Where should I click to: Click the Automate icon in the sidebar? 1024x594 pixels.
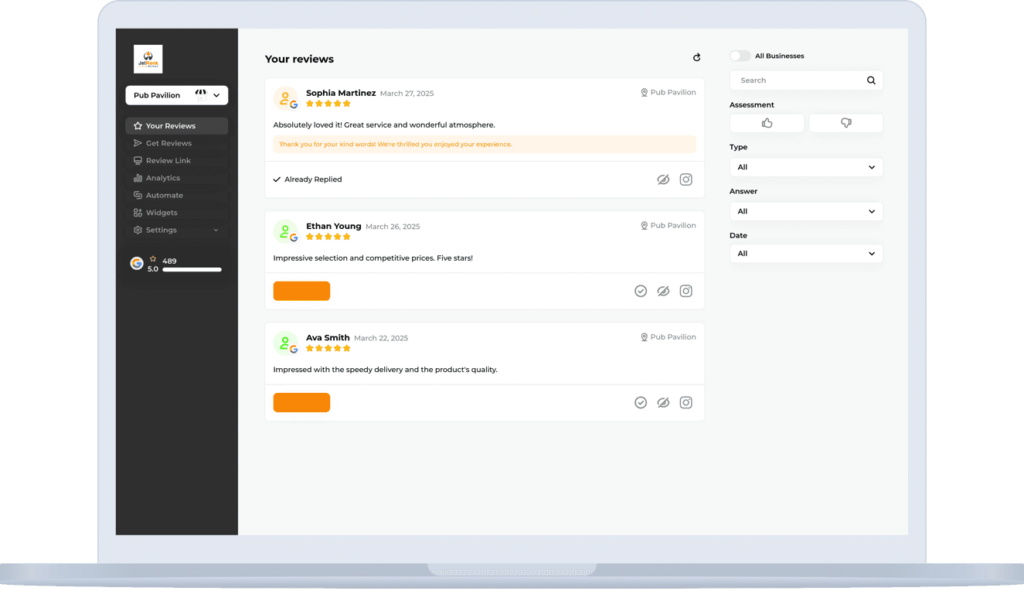pos(138,195)
